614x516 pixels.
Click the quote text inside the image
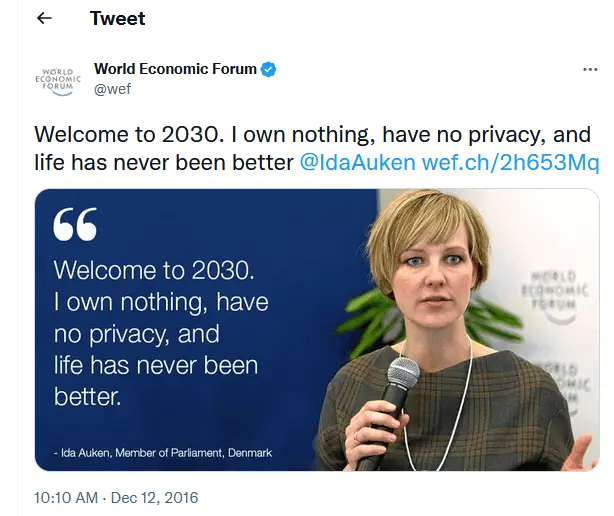click(160, 332)
